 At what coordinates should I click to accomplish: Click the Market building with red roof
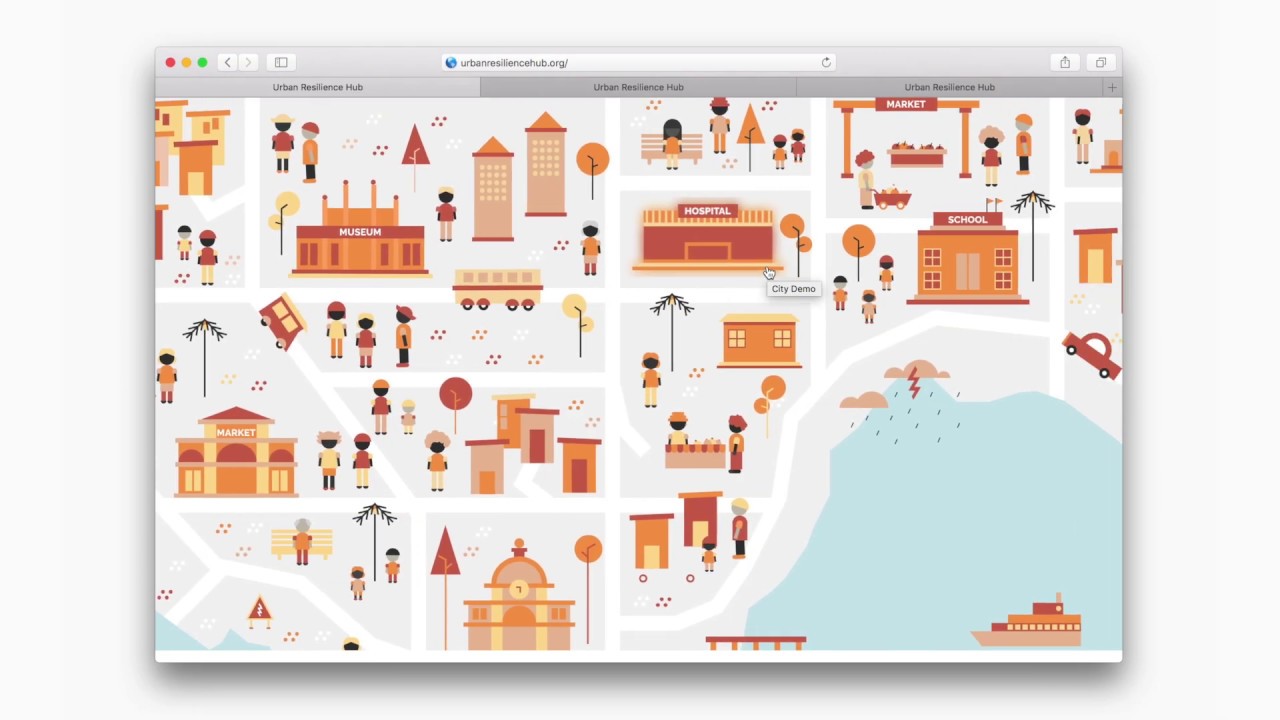236,452
